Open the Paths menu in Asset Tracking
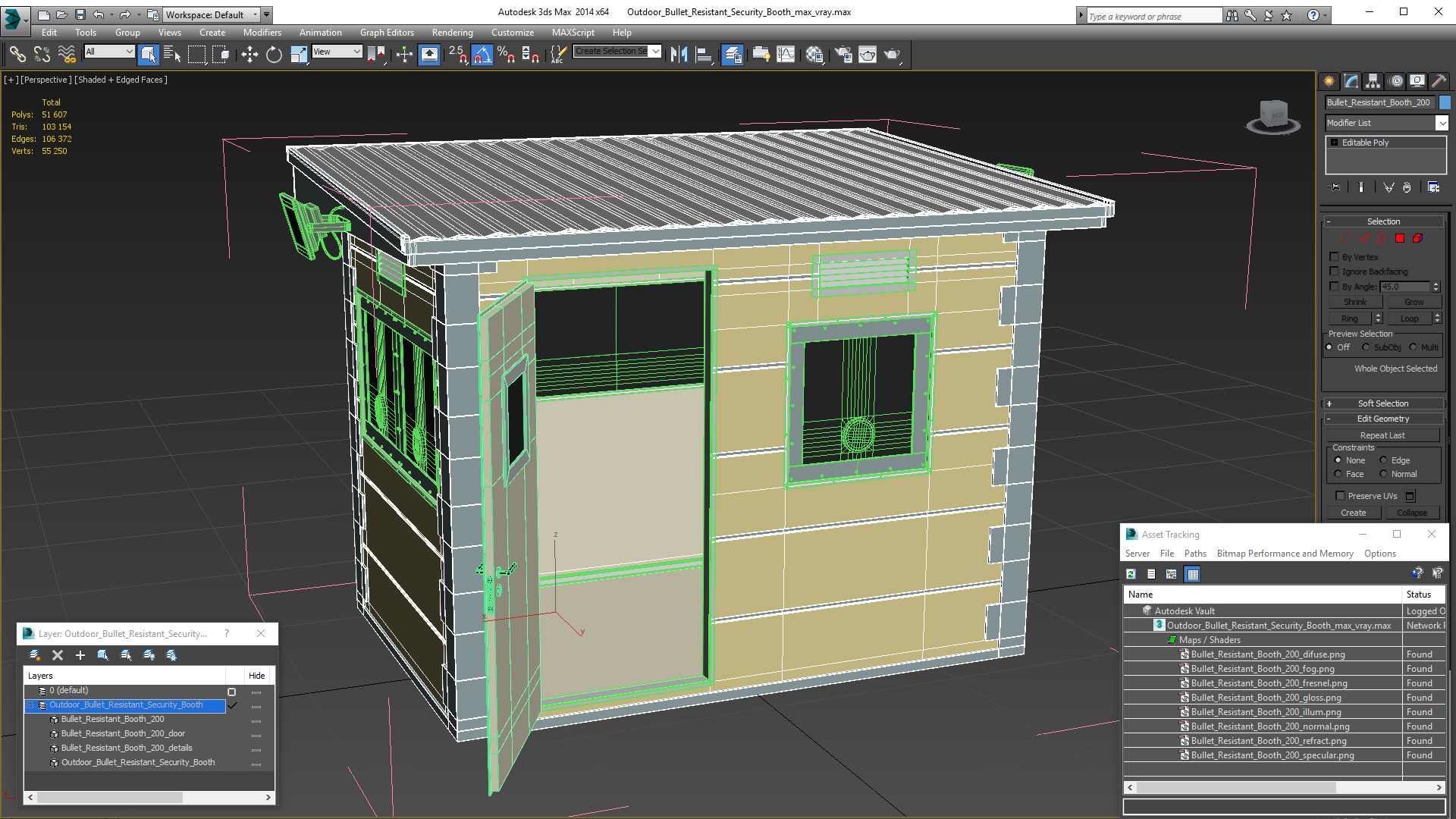The height and width of the screenshot is (819, 1456). click(1194, 554)
